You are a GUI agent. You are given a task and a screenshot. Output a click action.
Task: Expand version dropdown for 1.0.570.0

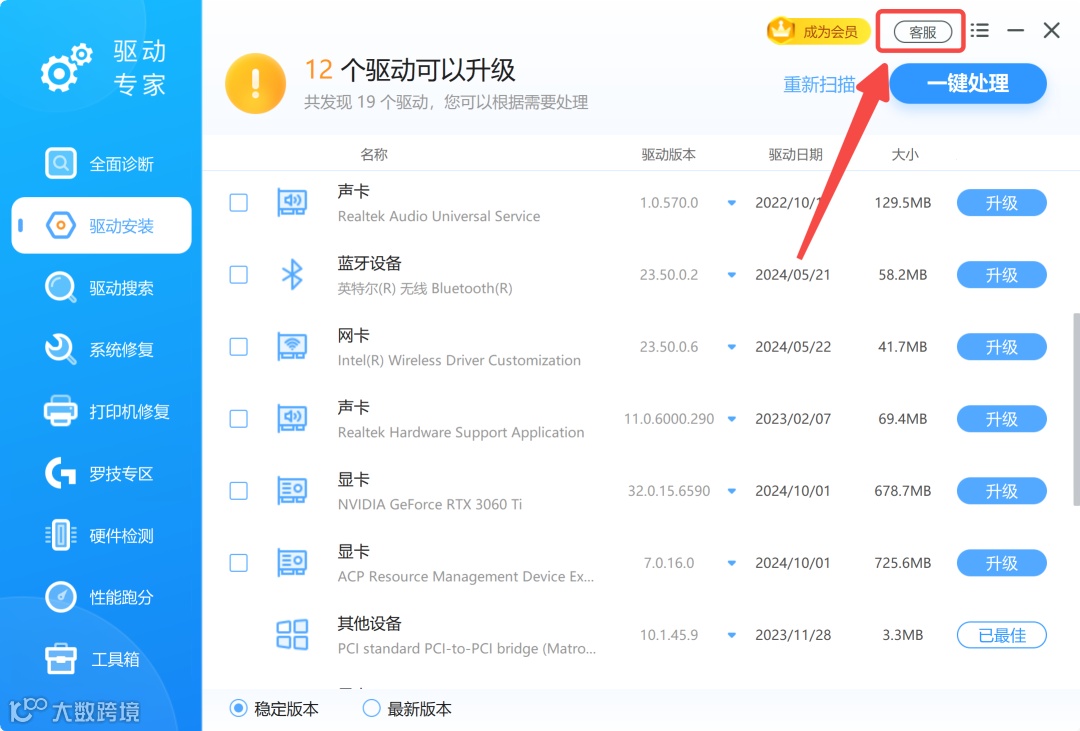tap(731, 203)
